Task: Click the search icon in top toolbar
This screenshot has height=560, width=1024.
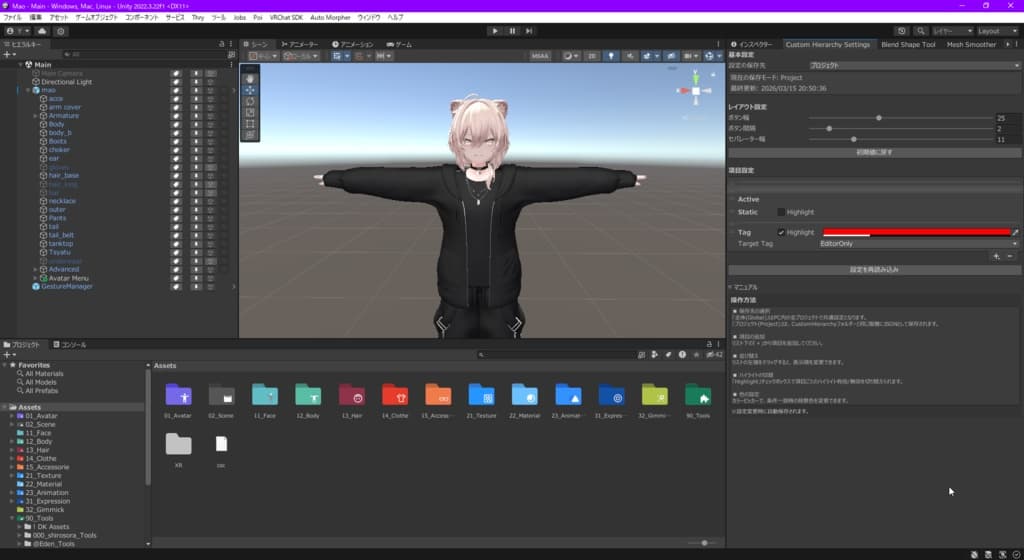Action: pos(920,31)
